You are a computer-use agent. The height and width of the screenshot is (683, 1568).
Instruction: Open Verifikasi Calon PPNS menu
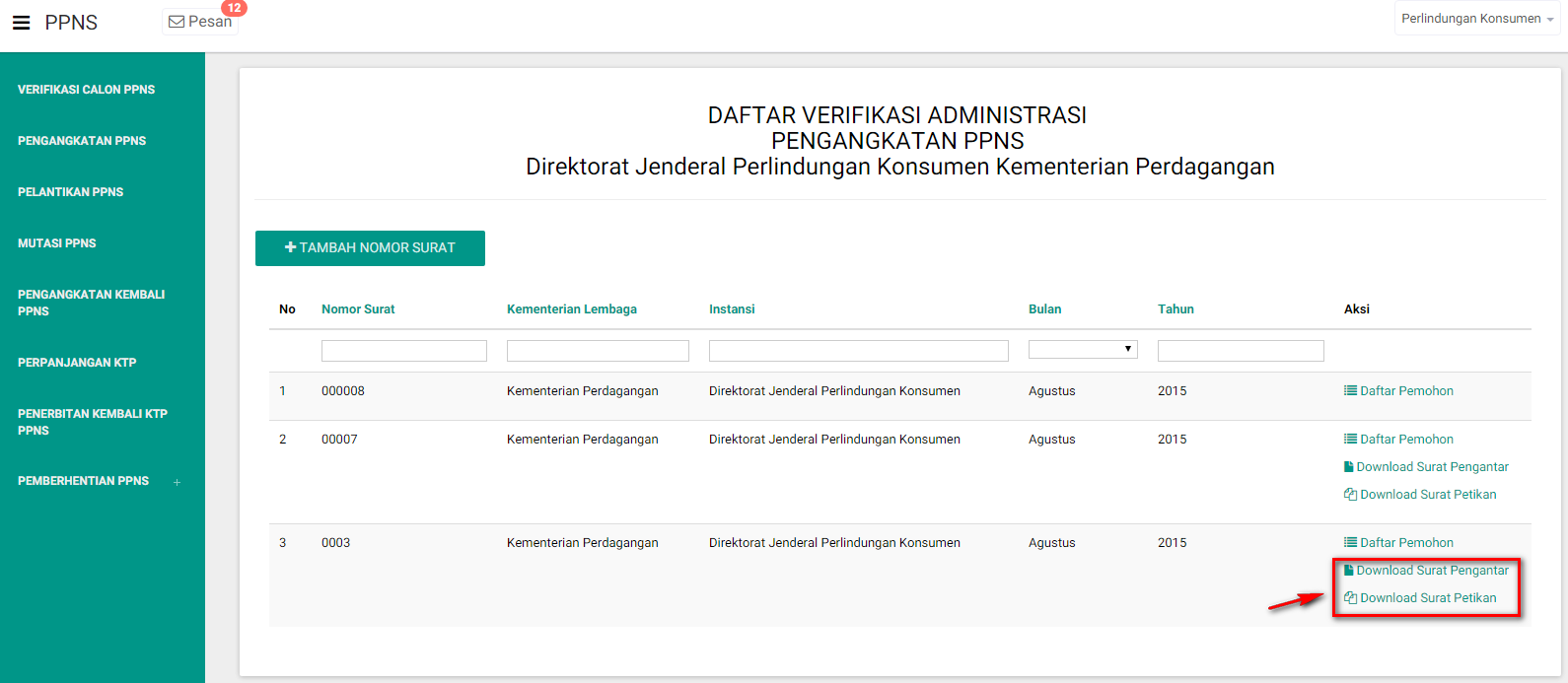pyautogui.click(x=86, y=90)
